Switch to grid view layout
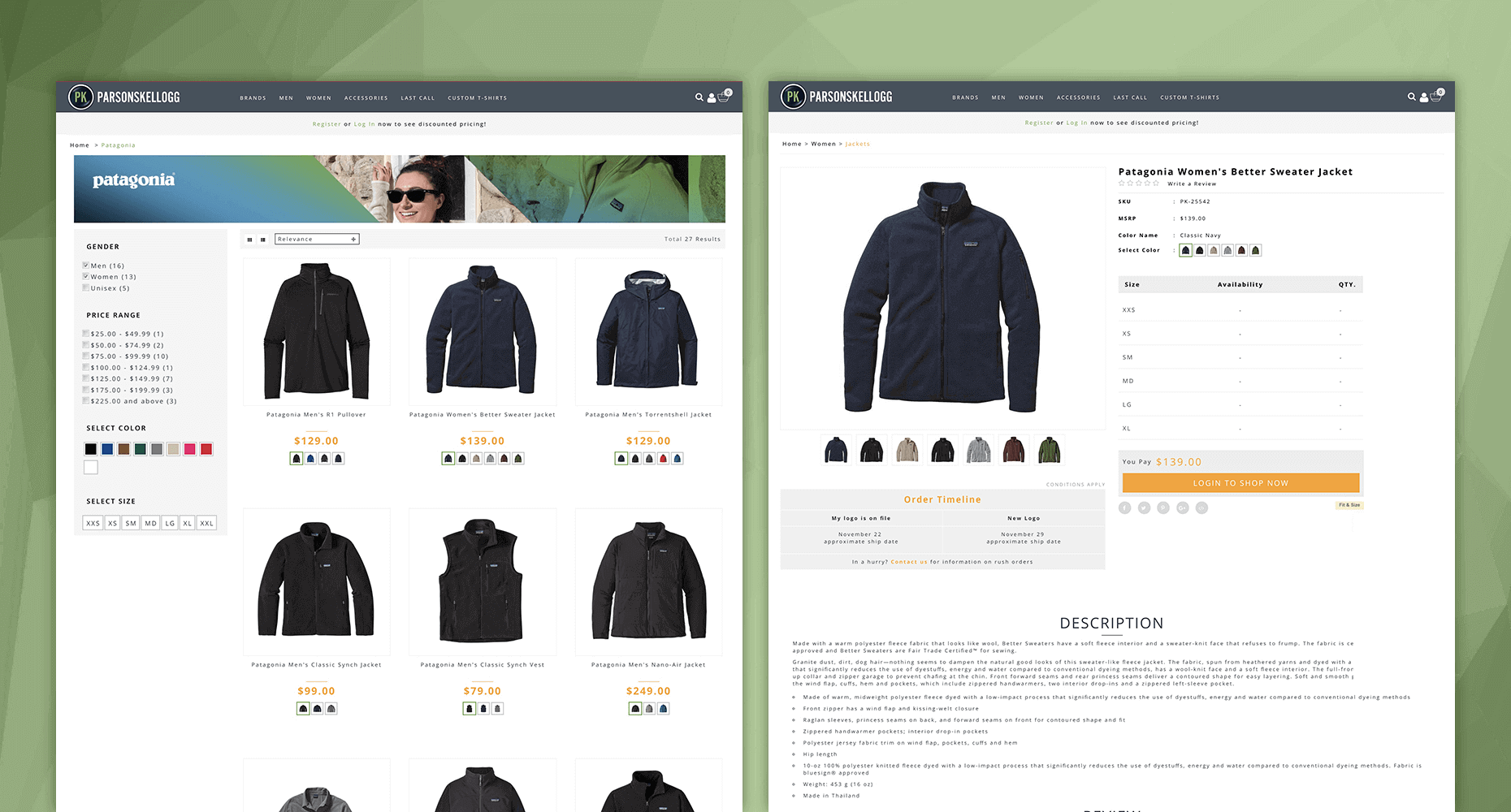This screenshot has height=812, width=1511. click(249, 240)
